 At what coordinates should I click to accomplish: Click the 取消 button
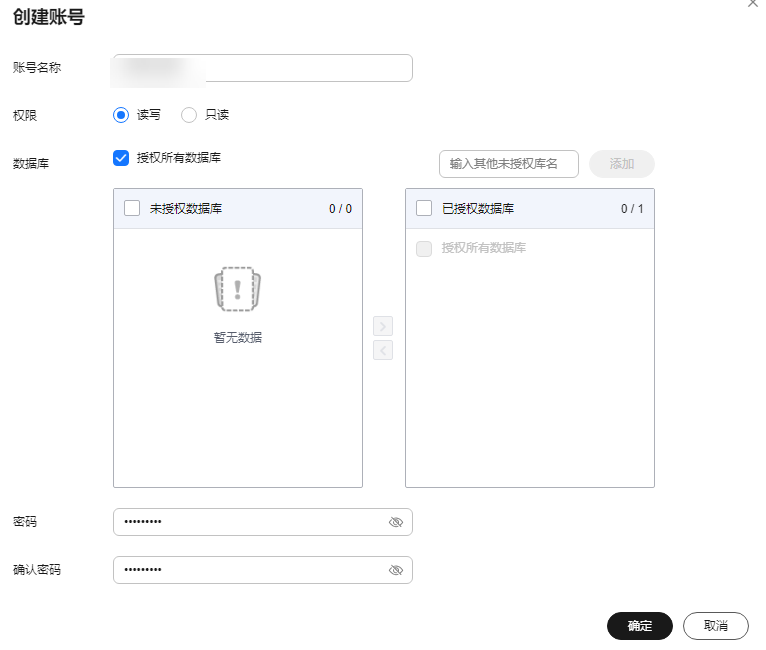pyautogui.click(x=716, y=626)
